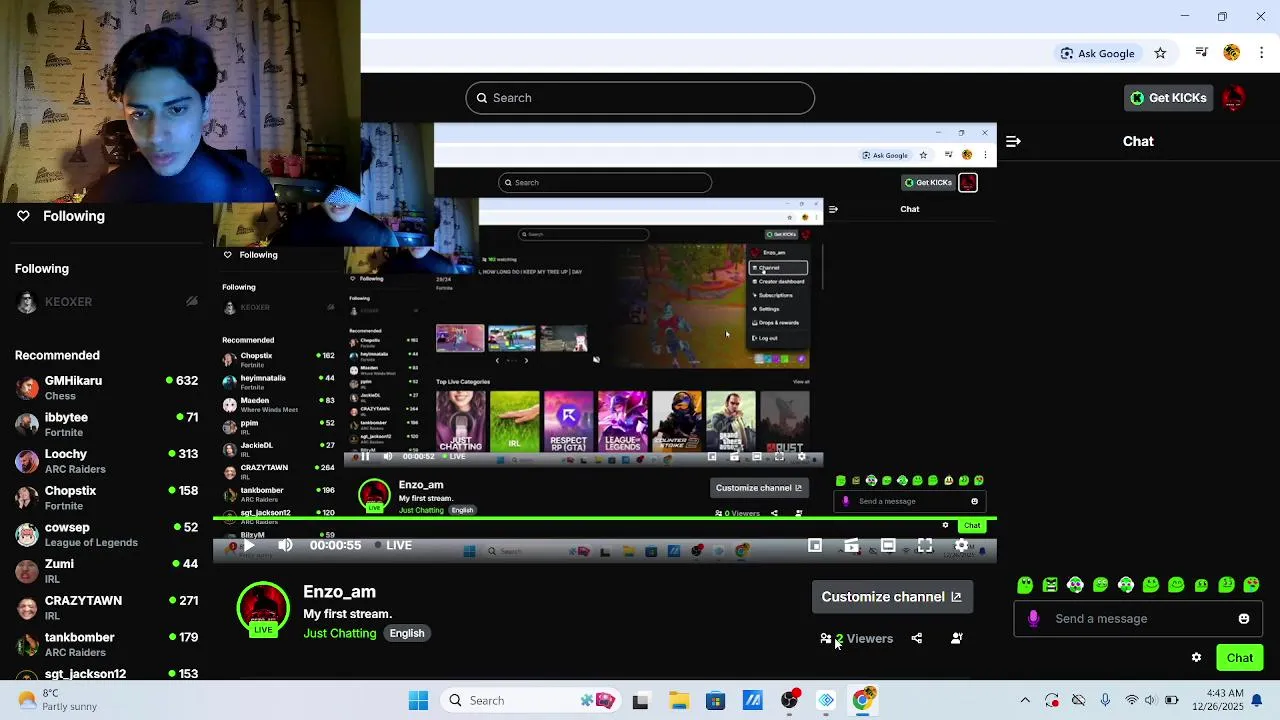Image resolution: width=1280 pixels, height=720 pixels.
Task: Insert the angry square-face emote
Action: (1050, 585)
